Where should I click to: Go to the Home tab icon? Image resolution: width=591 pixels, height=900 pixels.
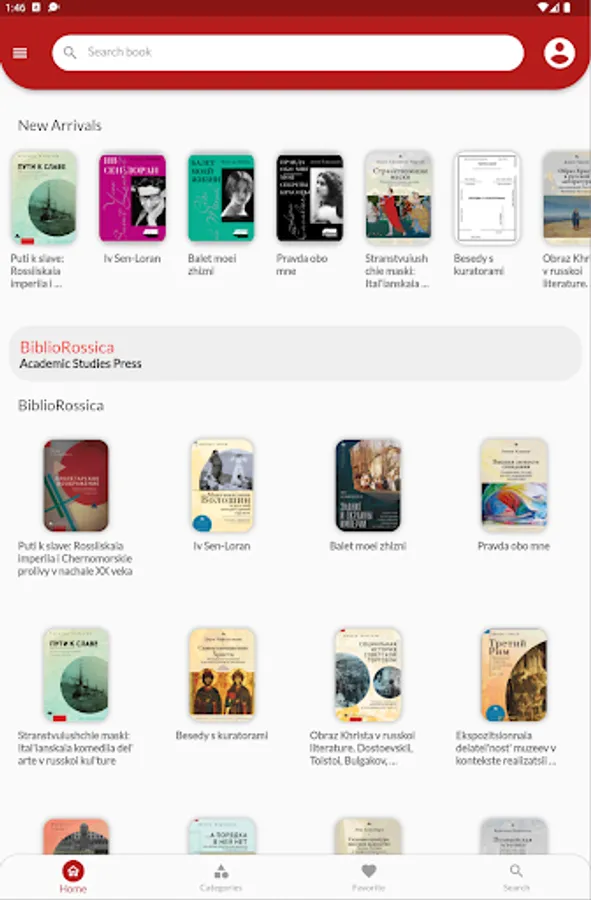tap(73, 871)
